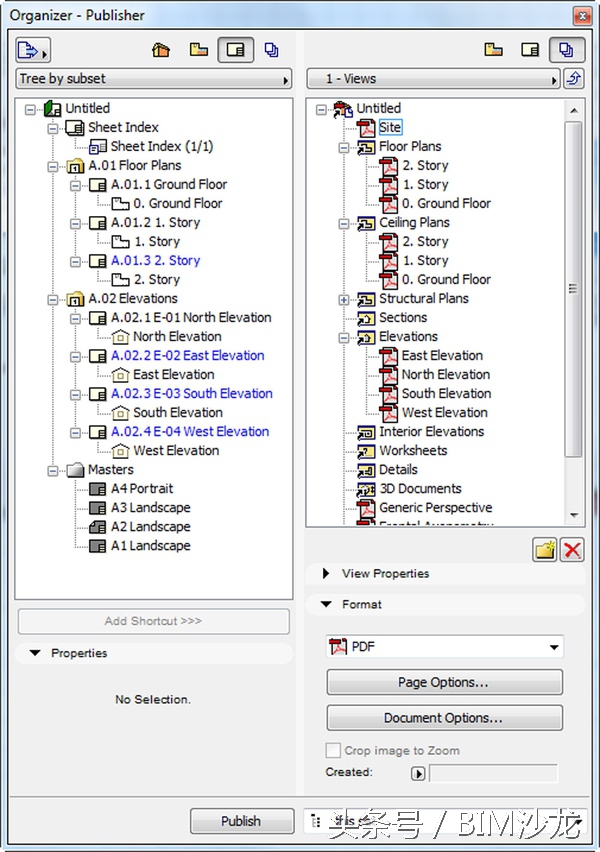
Task: Expand the Structural Plans folder
Action: tap(345, 299)
